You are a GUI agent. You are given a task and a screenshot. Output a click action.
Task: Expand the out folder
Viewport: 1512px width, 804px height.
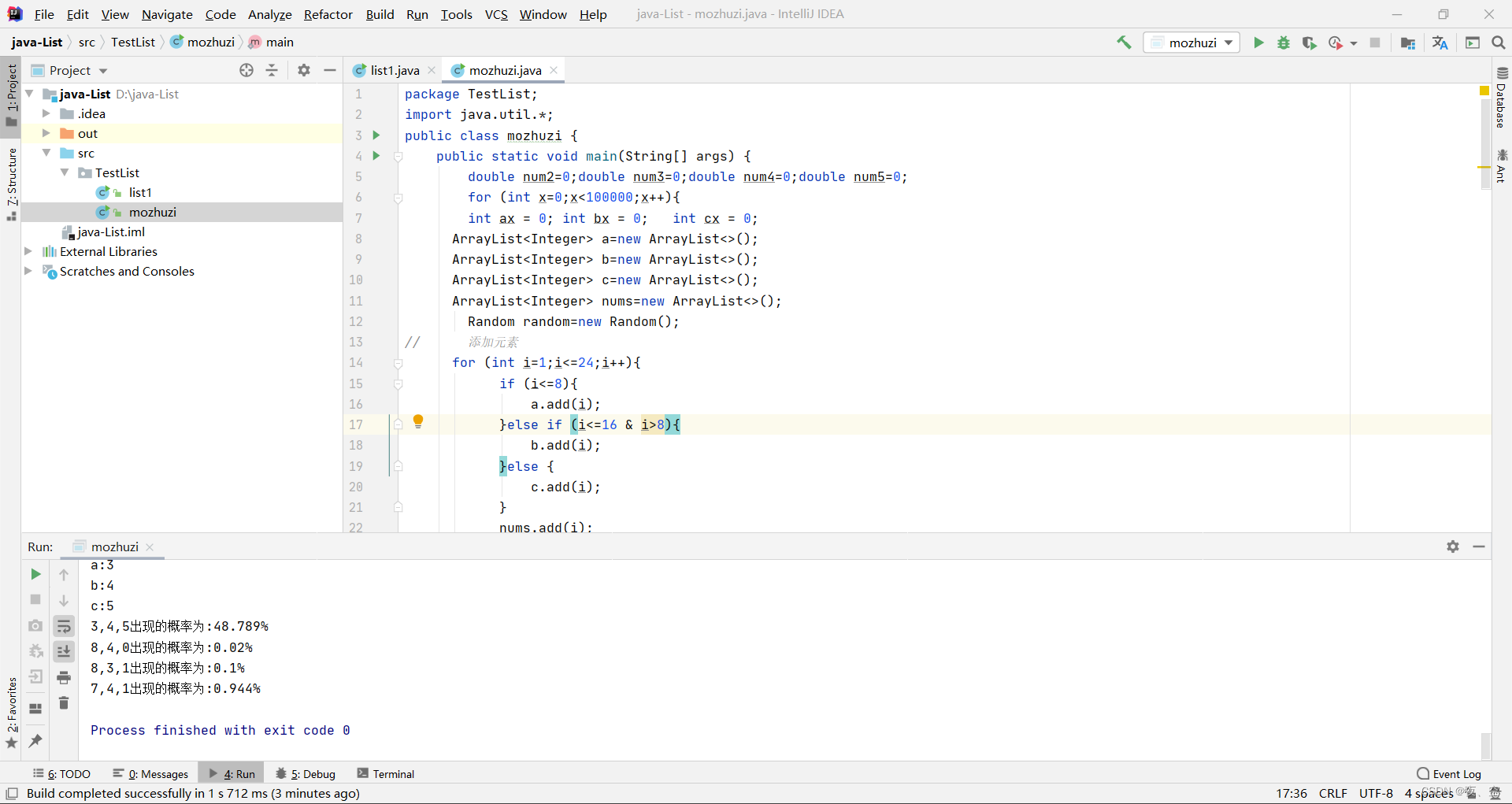coord(46,133)
